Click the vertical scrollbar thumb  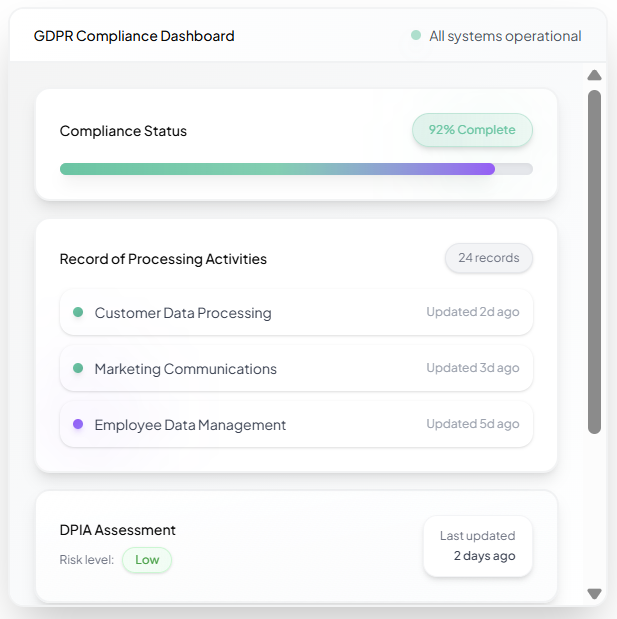click(594, 262)
